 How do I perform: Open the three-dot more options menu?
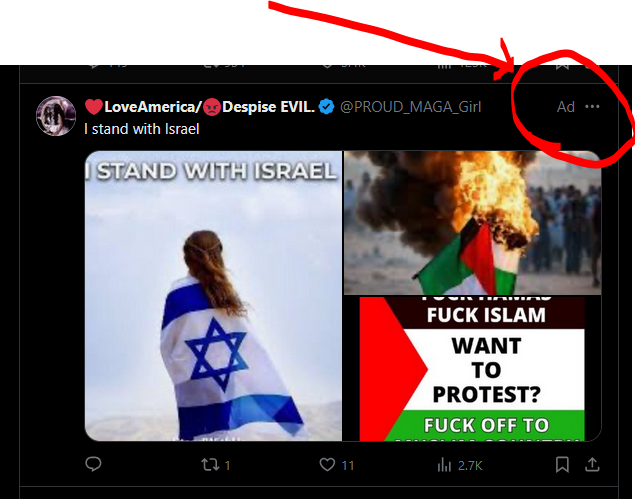[x=592, y=107]
